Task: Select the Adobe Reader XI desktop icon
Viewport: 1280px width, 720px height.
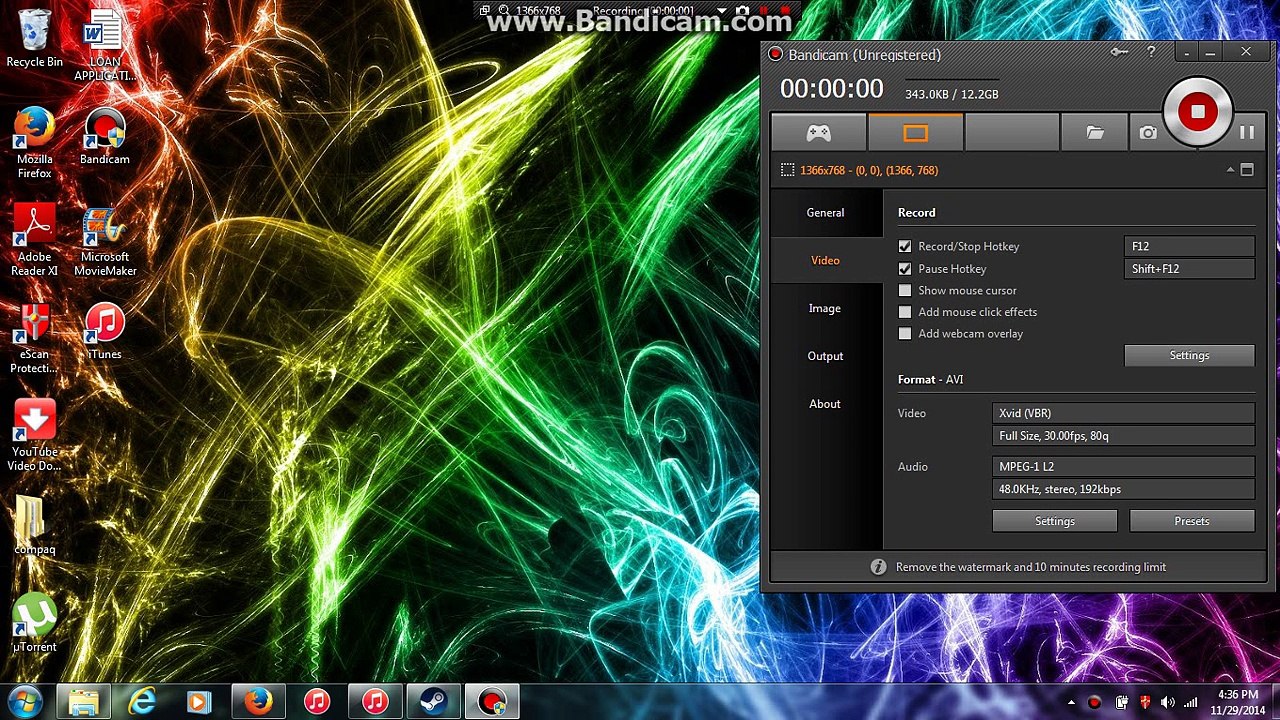Action: click(34, 240)
